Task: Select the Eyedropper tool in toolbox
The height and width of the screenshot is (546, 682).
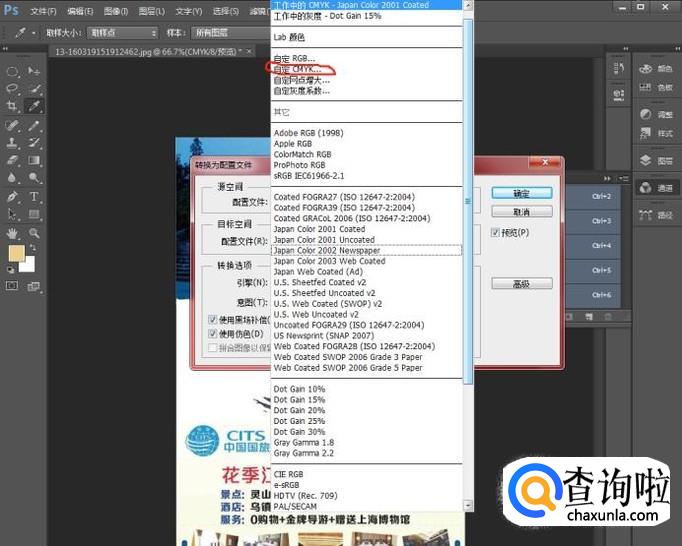Action: point(34,106)
